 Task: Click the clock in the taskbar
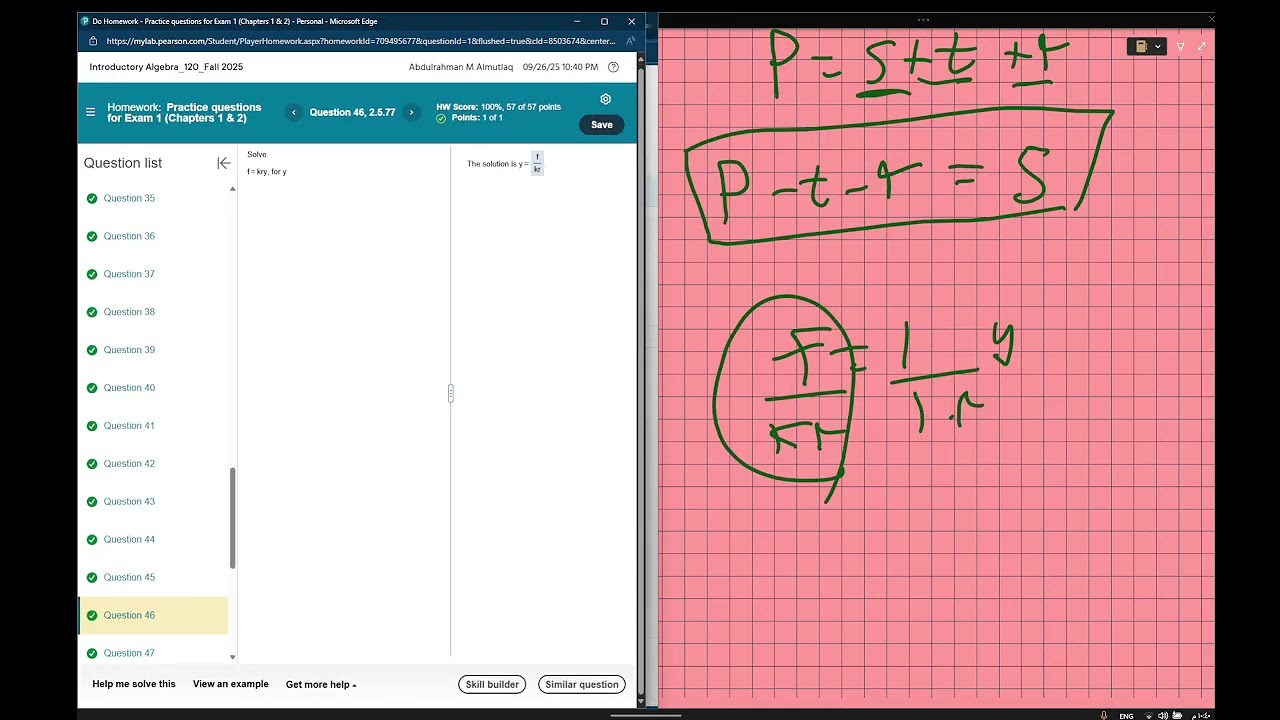(x=1200, y=716)
